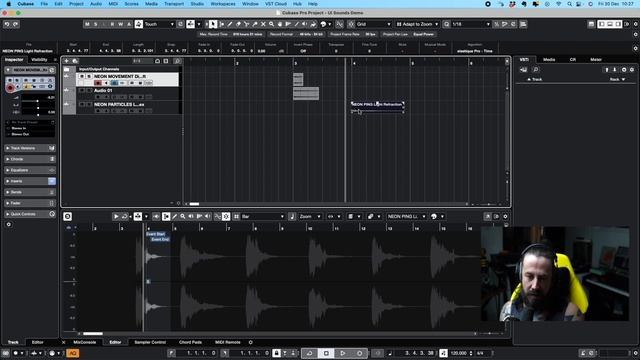Switch to the Media tab in right zone

549,60
